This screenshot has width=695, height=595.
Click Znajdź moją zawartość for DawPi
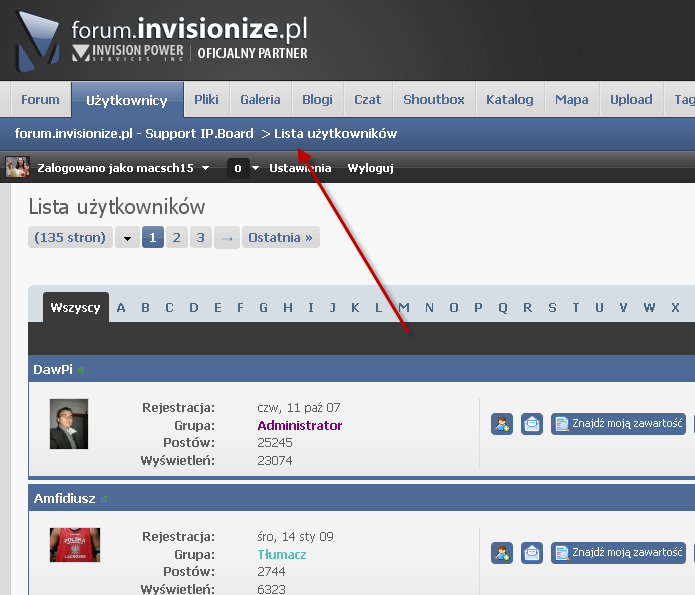coord(618,424)
